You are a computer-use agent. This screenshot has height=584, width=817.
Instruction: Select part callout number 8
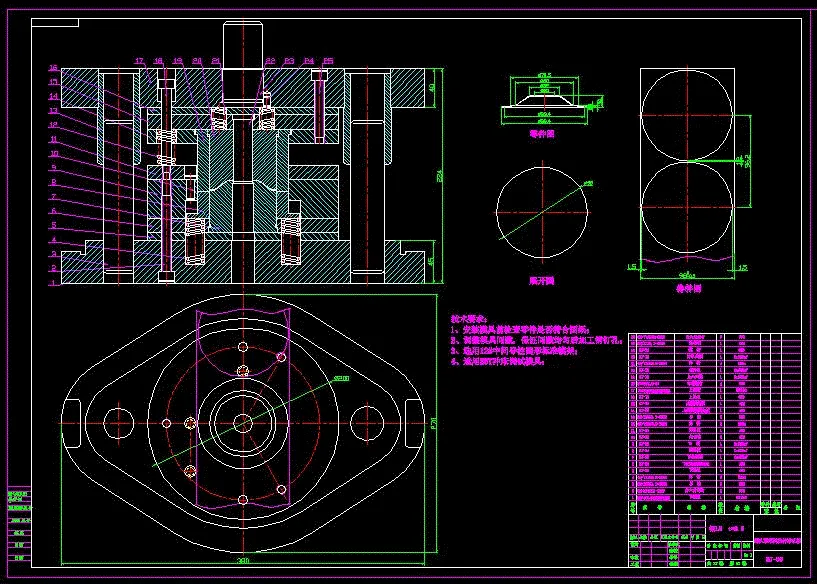point(53,182)
